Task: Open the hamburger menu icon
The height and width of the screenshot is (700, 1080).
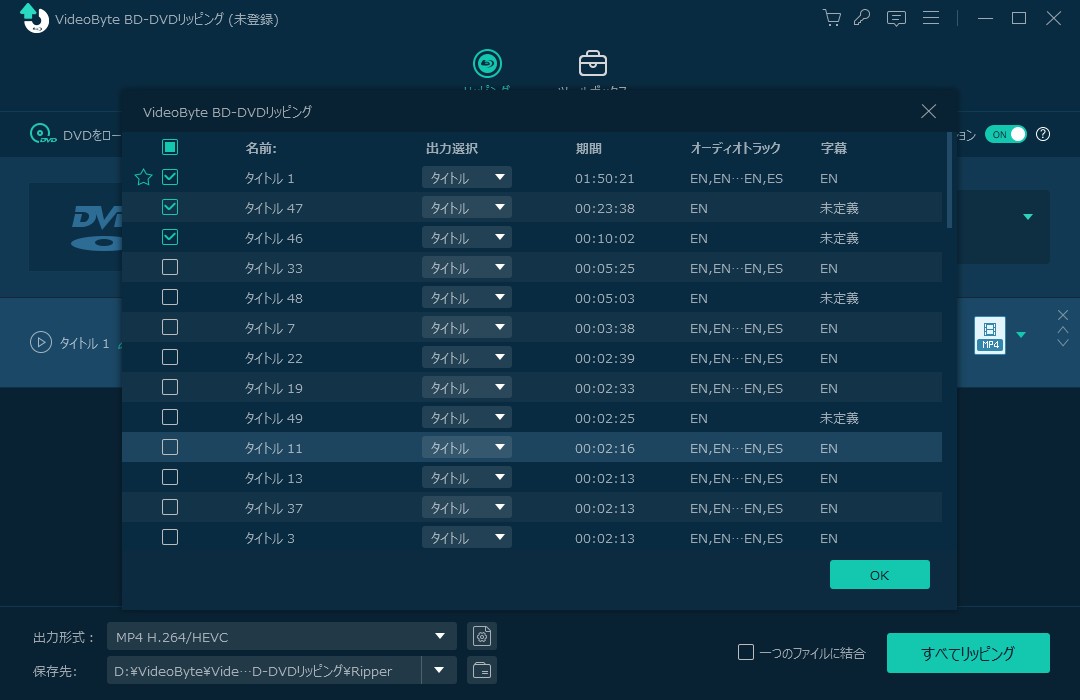Action: tap(931, 18)
